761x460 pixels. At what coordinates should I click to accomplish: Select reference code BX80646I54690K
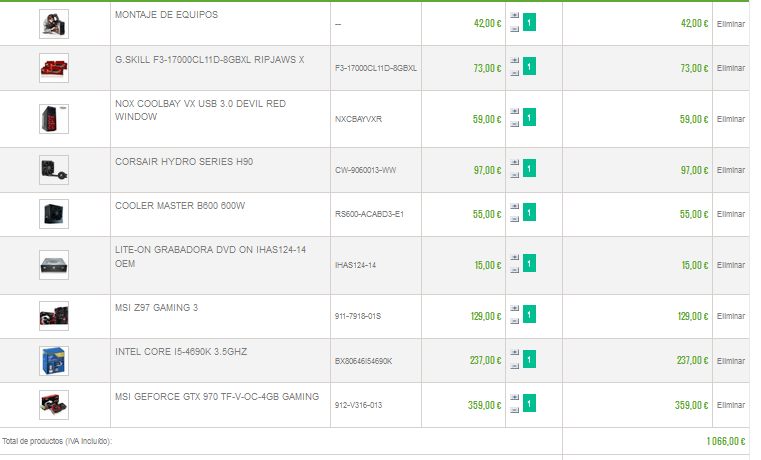364,361
